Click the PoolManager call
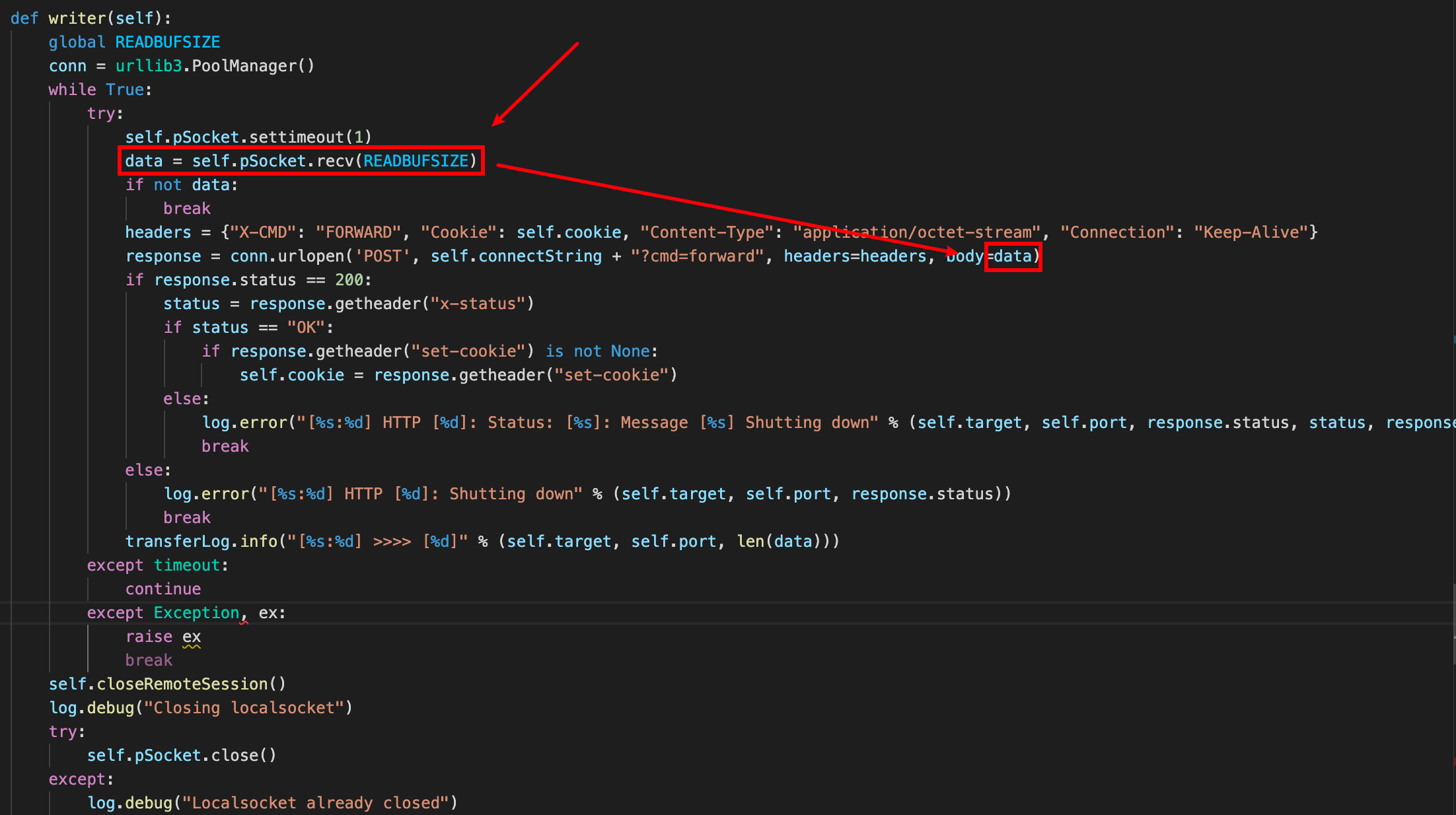The height and width of the screenshot is (815, 1456). [x=244, y=66]
